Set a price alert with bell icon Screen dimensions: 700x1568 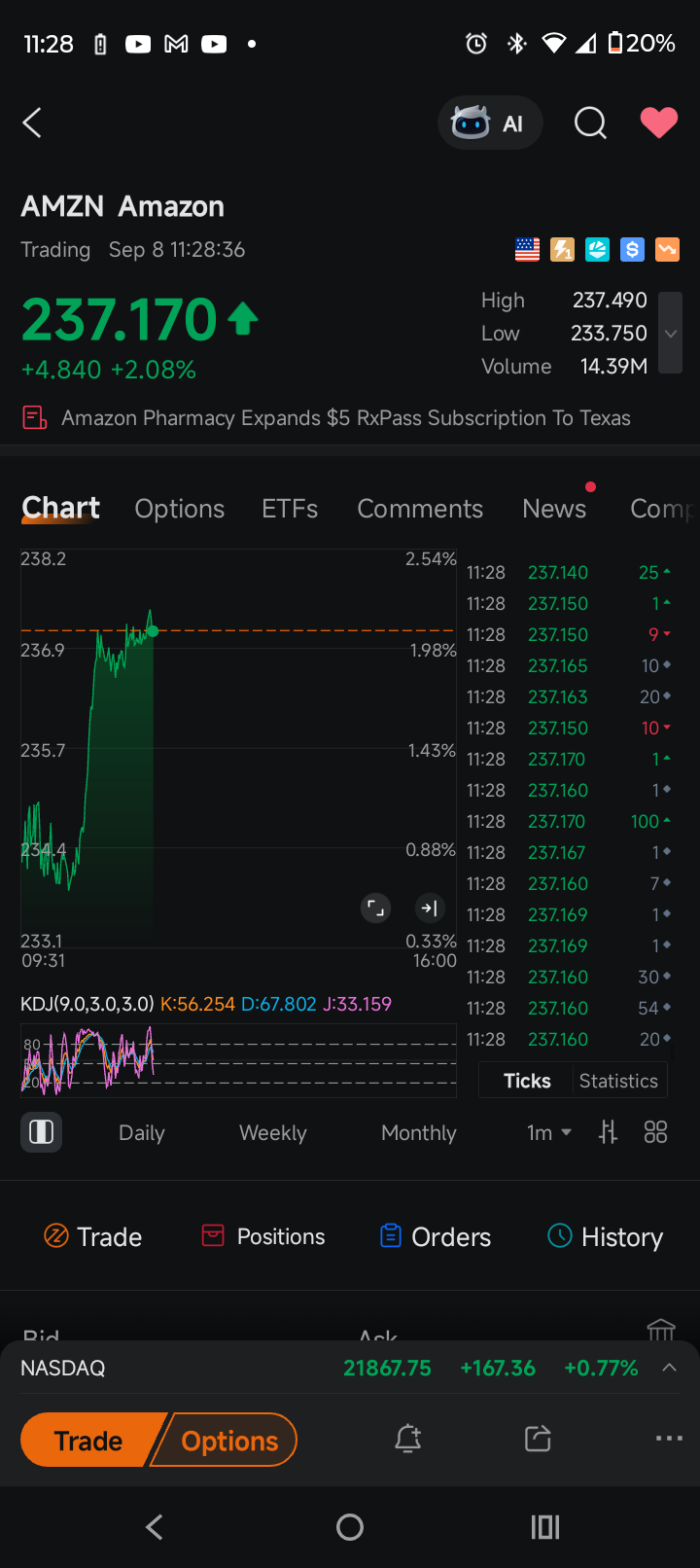pos(408,1439)
